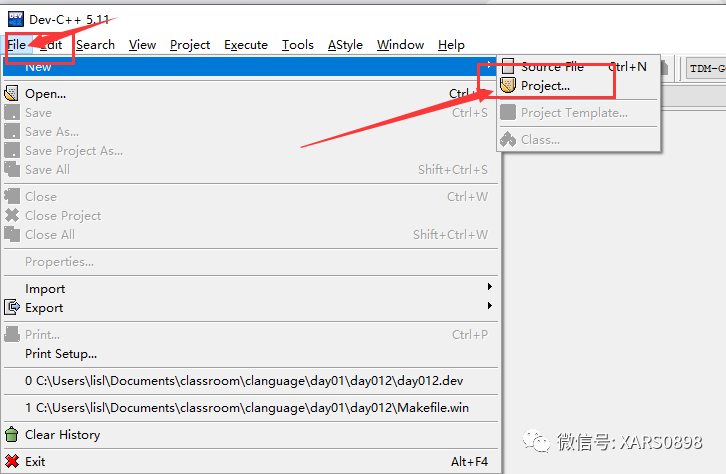This screenshot has height=474, width=726.
Task: Click the Project Template icon
Action: [508, 112]
